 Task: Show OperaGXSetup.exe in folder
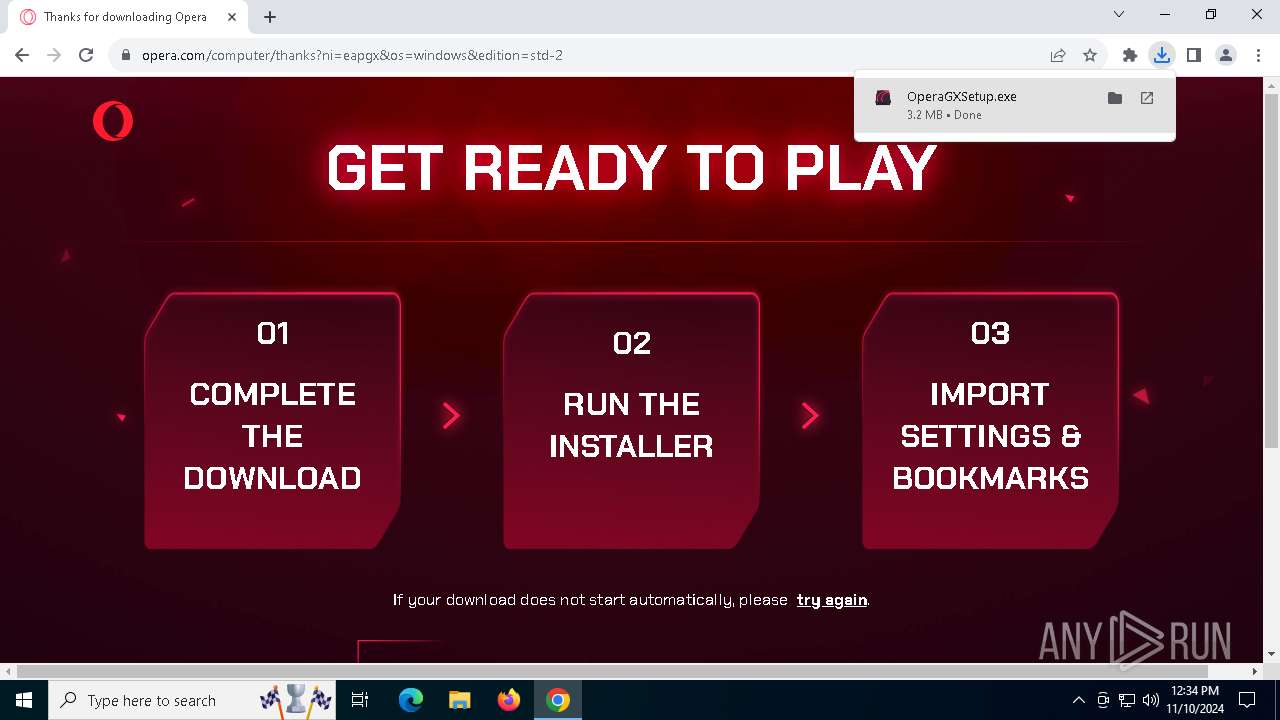click(x=1115, y=98)
